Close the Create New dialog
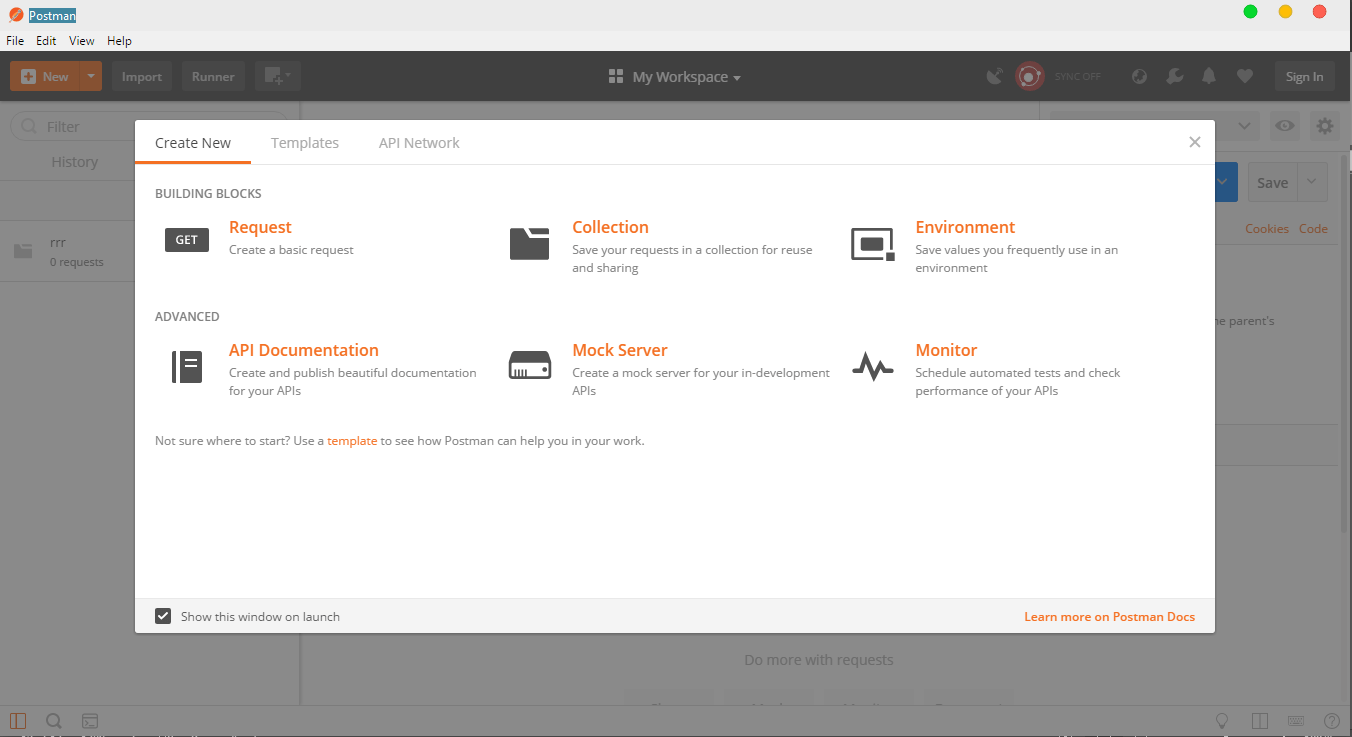 click(x=1194, y=142)
